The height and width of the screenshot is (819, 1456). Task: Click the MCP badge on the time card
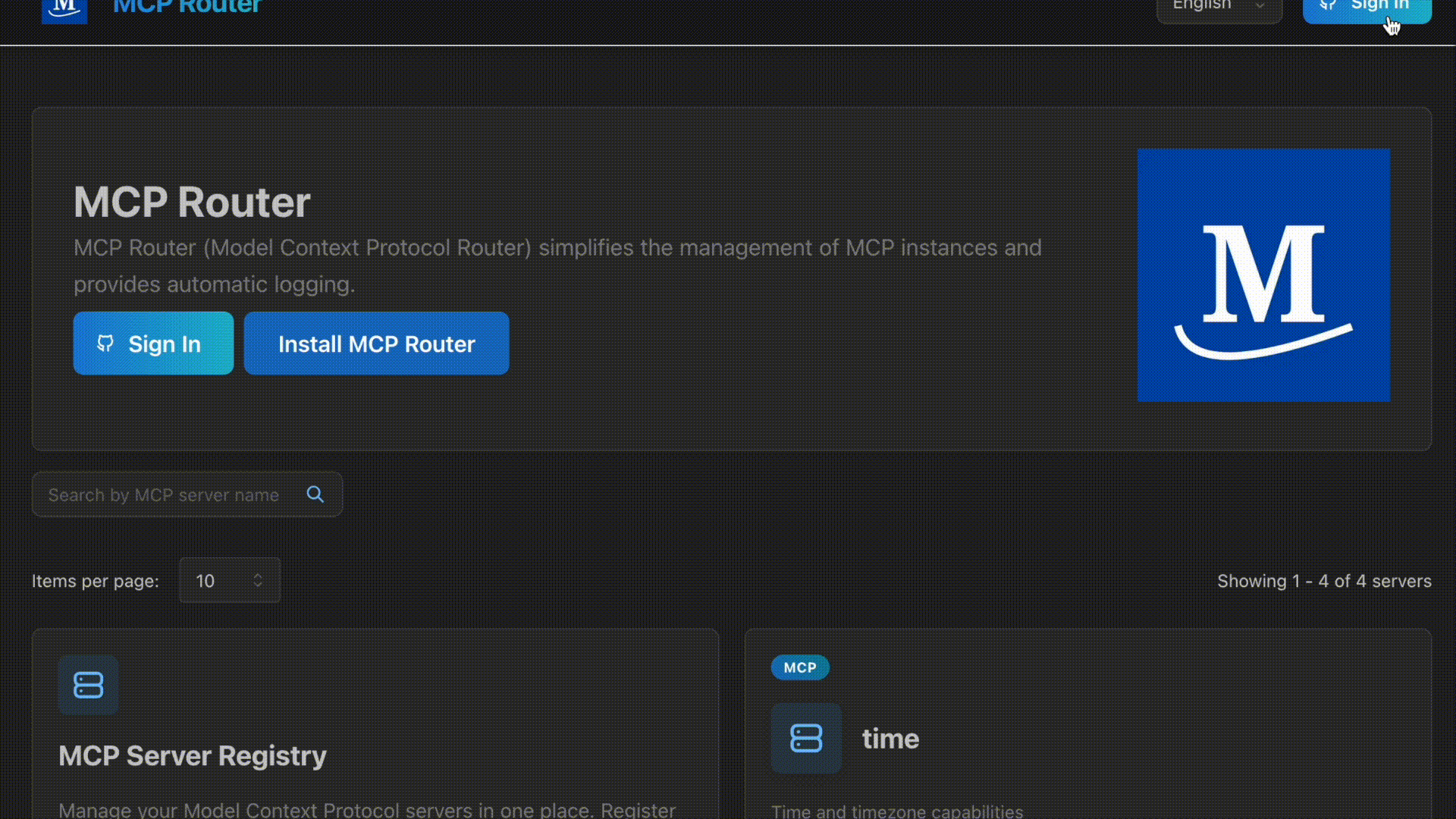click(x=800, y=667)
